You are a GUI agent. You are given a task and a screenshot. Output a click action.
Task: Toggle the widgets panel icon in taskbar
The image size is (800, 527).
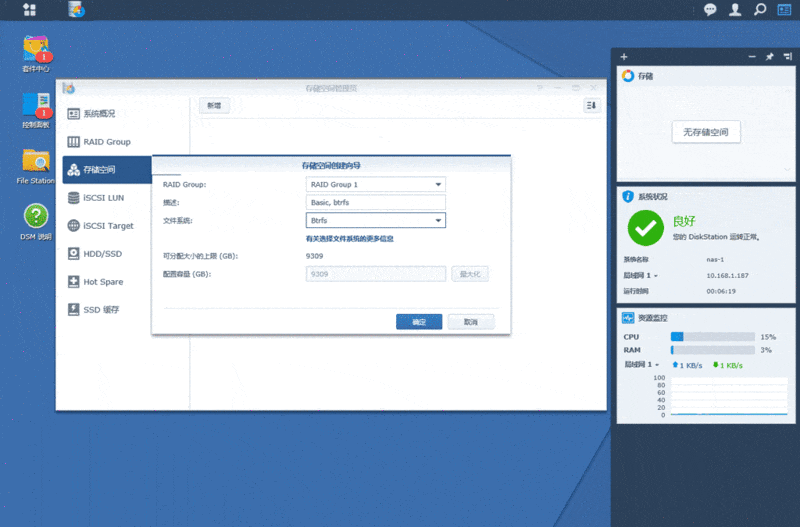(784, 10)
